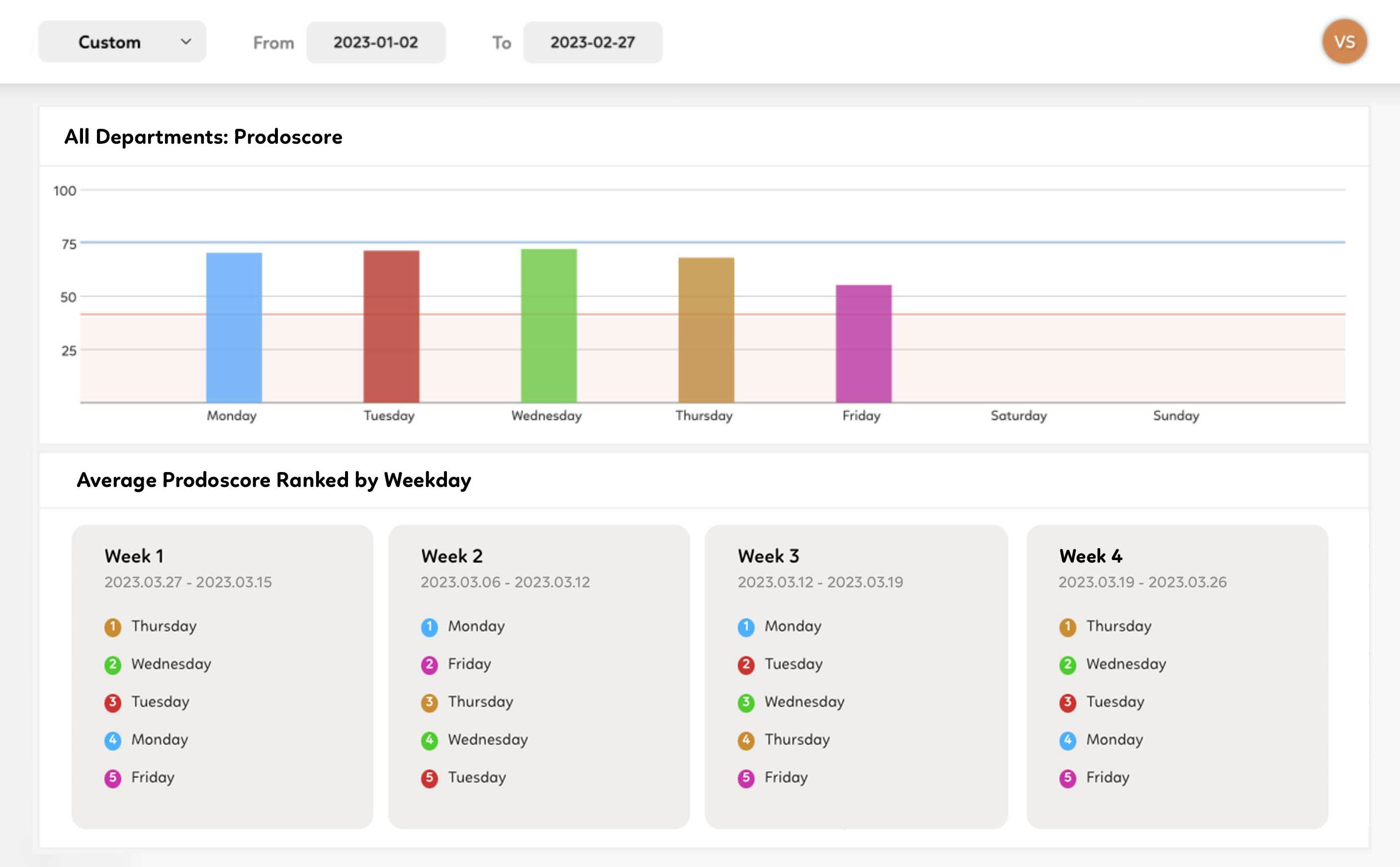
Task: Select Monday's blue bar in the chart
Action: pos(233,327)
